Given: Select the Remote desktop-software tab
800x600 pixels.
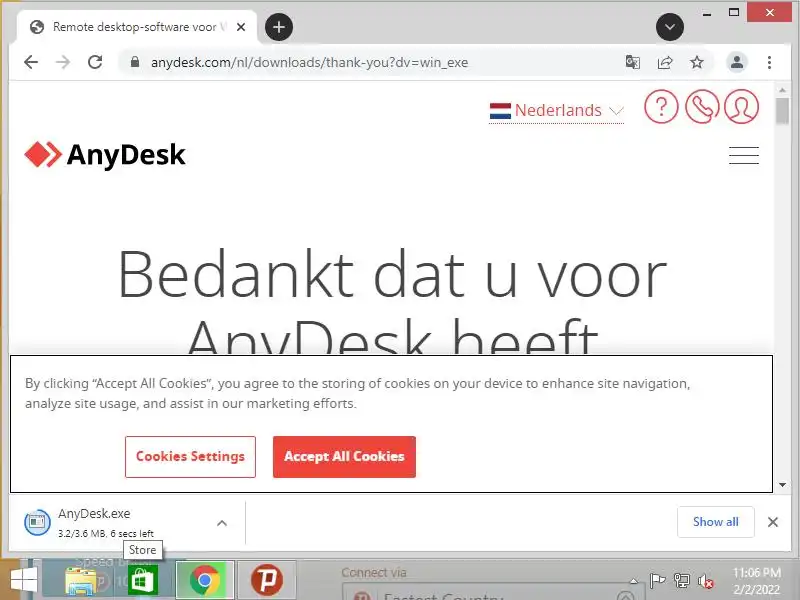Looking at the screenshot, I should tap(136, 27).
